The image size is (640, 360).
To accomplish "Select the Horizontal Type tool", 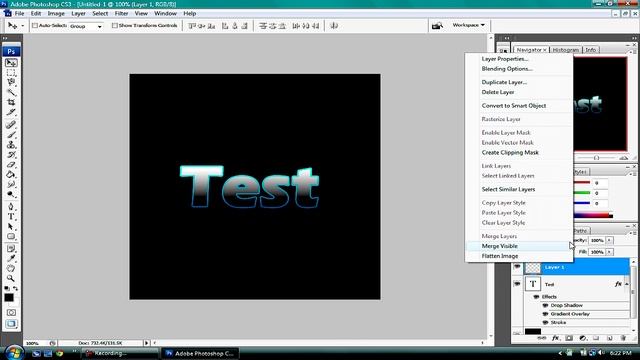I will 11,217.
